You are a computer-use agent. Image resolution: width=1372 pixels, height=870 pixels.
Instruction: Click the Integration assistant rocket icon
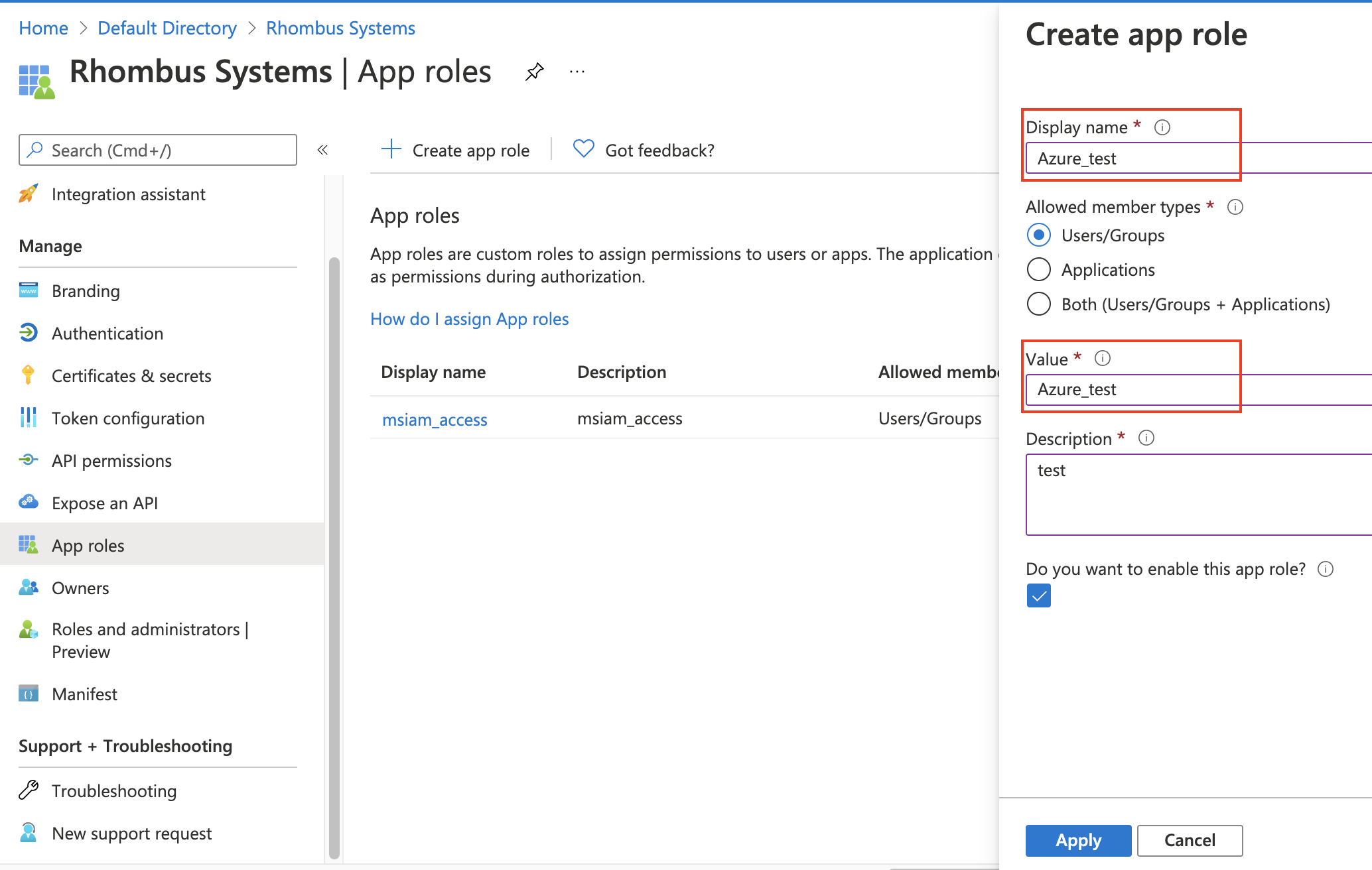[x=29, y=194]
